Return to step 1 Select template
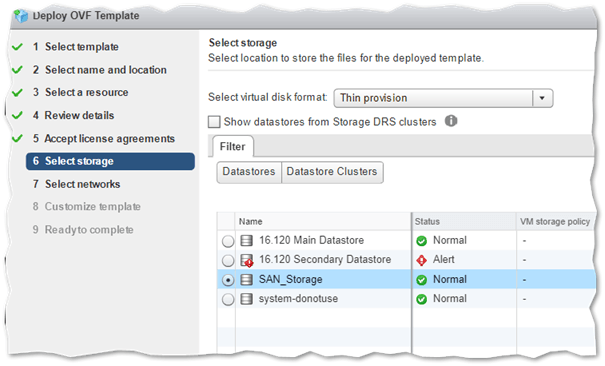605x366 pixels. point(76,47)
